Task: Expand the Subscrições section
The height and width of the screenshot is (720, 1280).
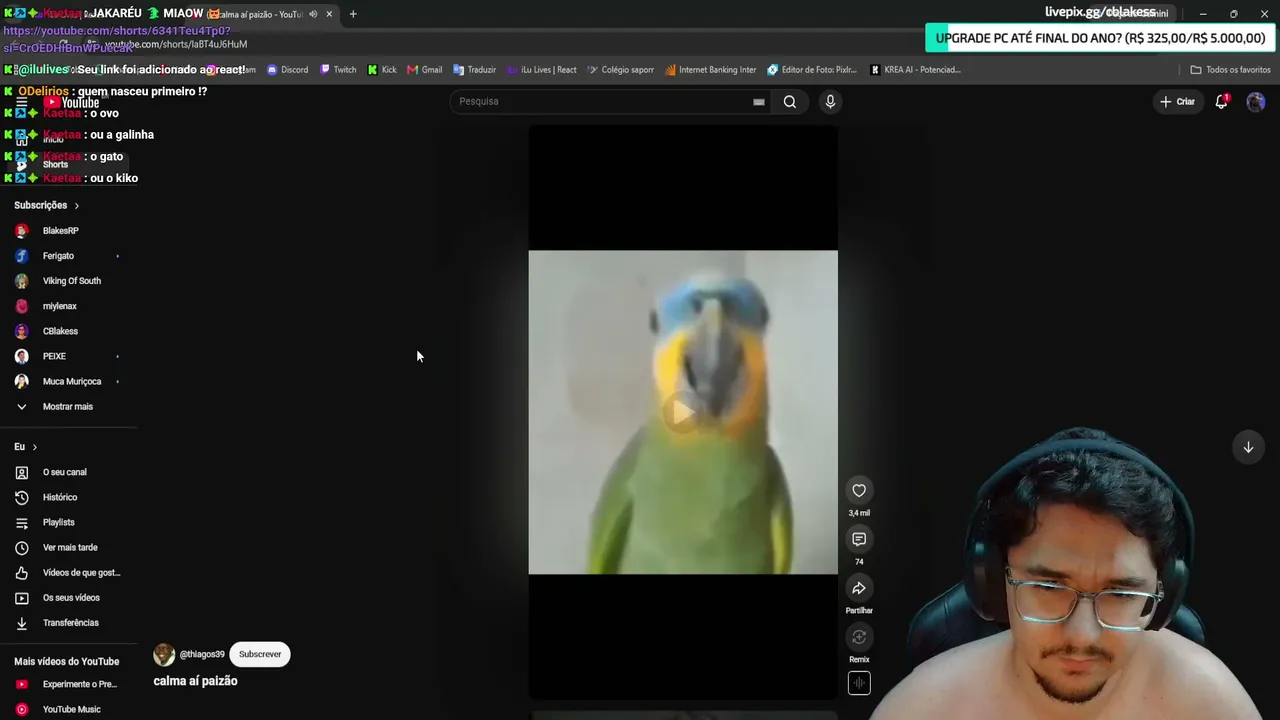Action: [46, 205]
